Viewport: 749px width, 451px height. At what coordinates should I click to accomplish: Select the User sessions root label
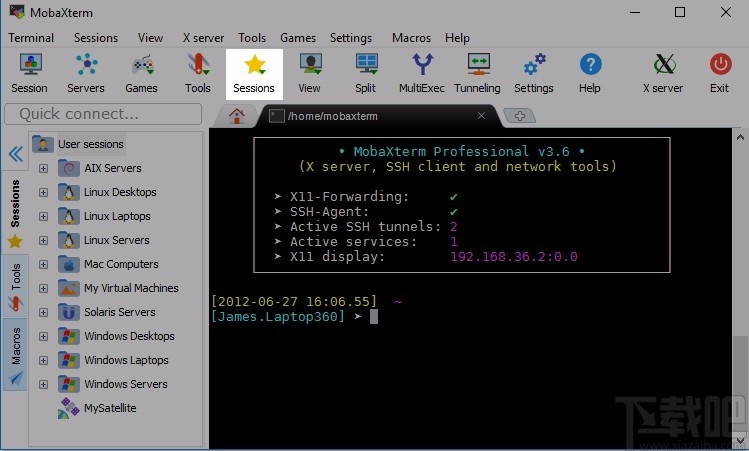(91, 144)
